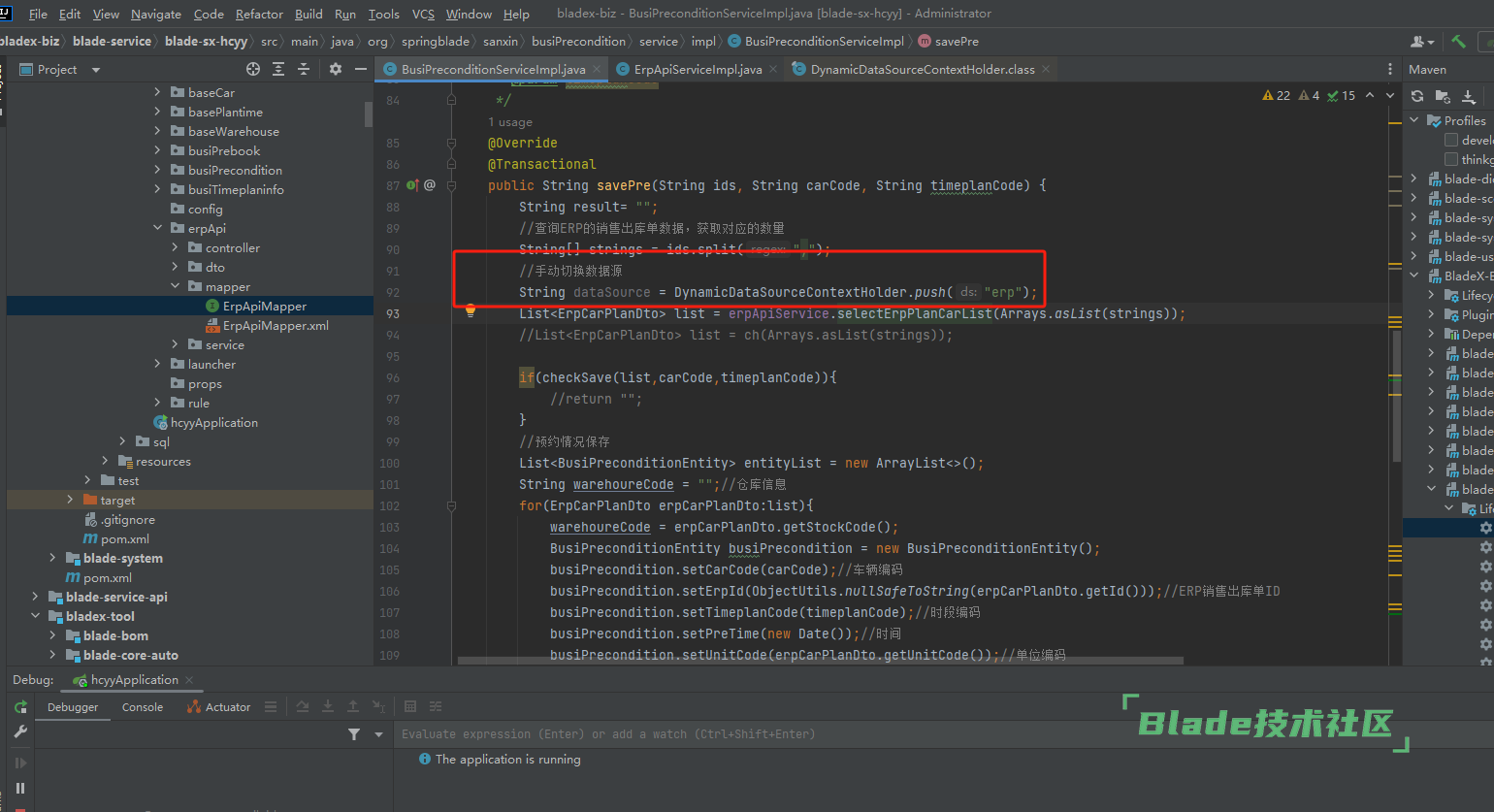Switch to DynamicDataSourceContextHolder.class tab
This screenshot has width=1494, height=812.
(923, 70)
